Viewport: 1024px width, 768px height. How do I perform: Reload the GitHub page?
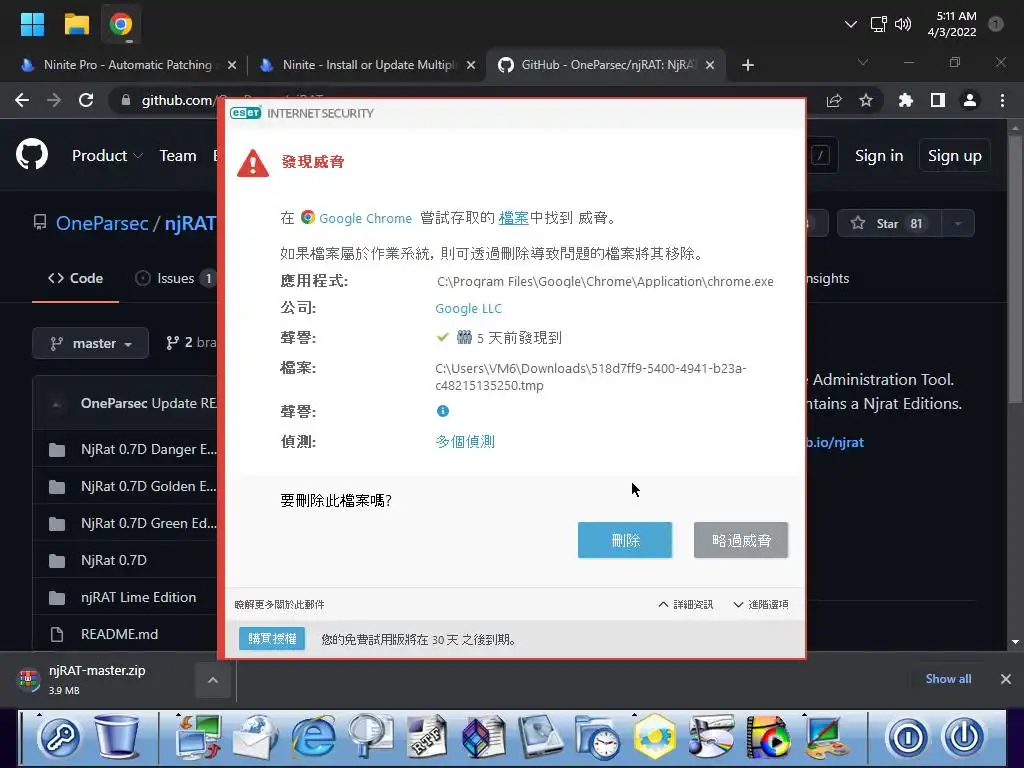pyautogui.click(x=86, y=100)
